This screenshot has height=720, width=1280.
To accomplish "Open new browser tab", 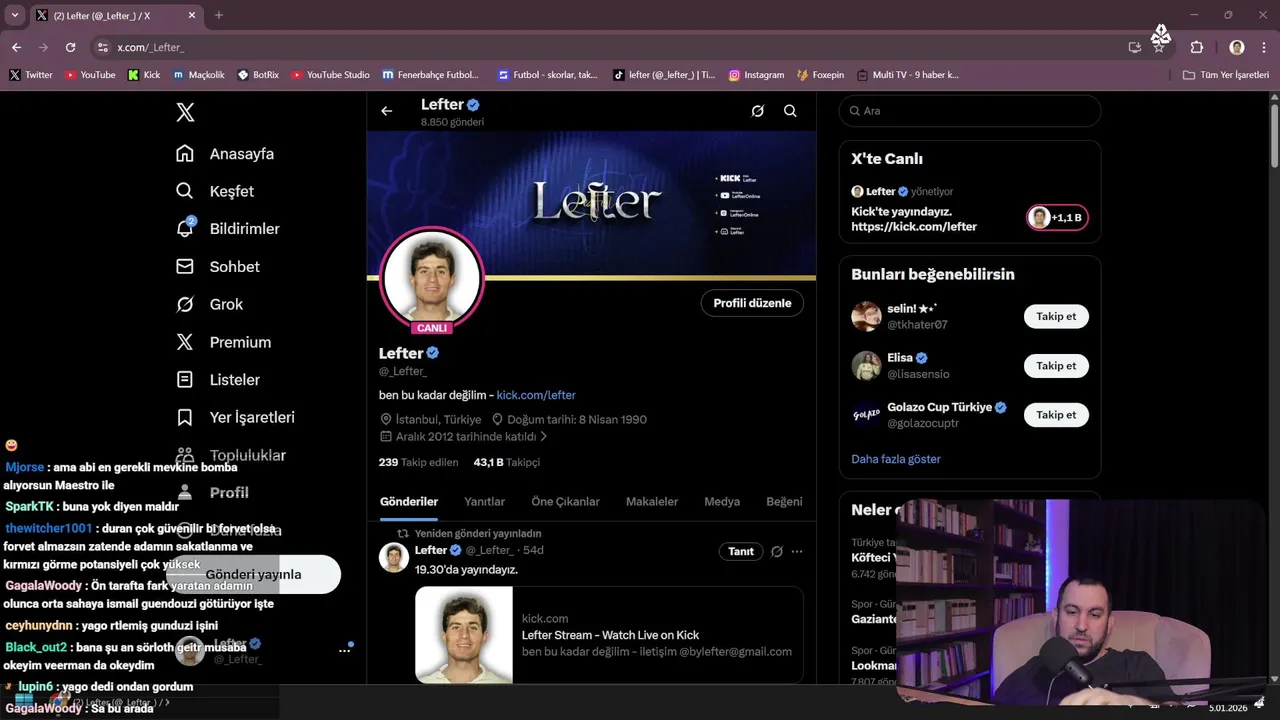I will pos(219,15).
